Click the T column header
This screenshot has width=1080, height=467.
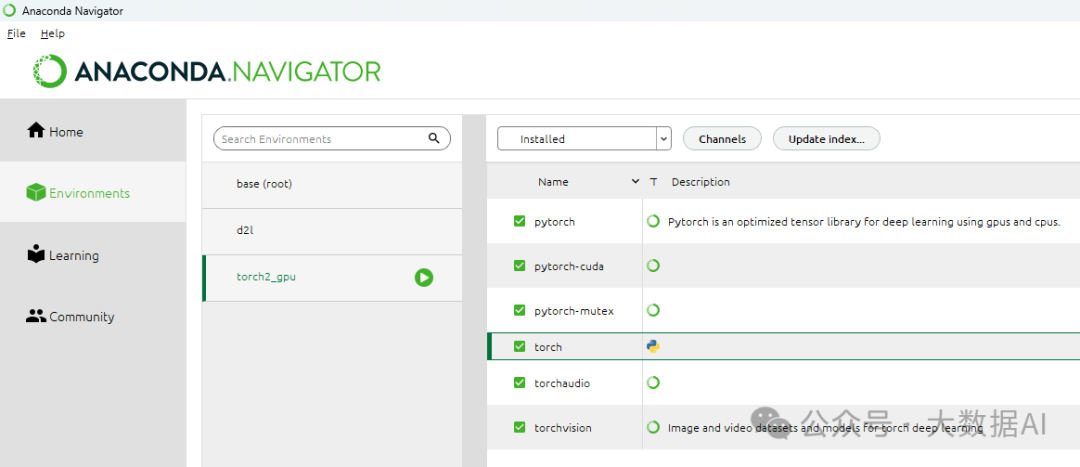[654, 182]
